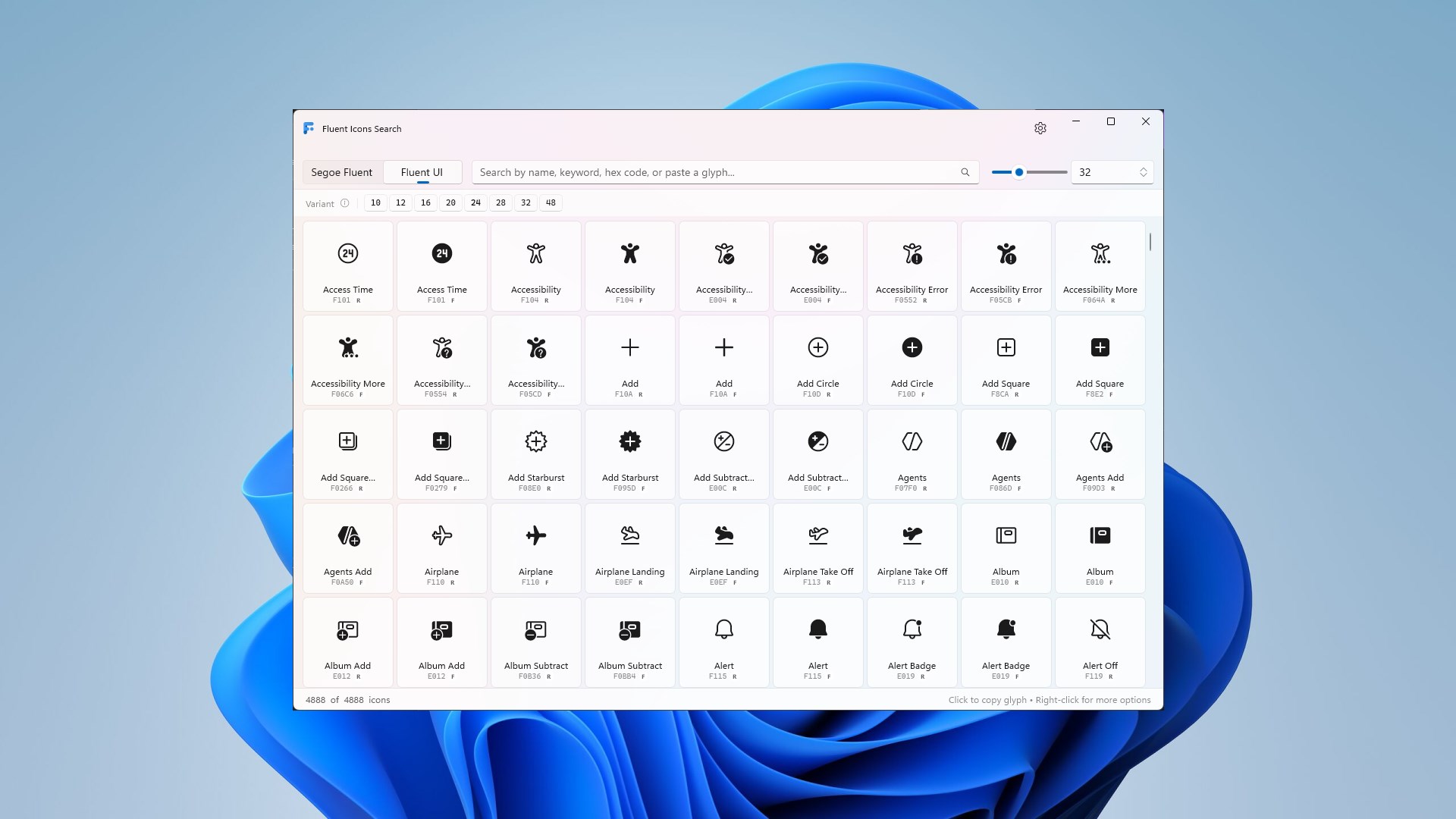This screenshot has height=819, width=1456.
Task: Enable the size 32 variant filter
Action: pyautogui.click(x=526, y=202)
